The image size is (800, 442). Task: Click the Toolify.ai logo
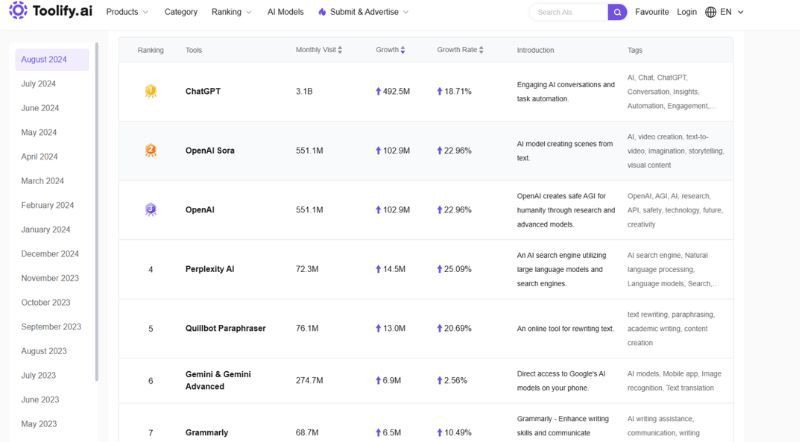pos(51,11)
